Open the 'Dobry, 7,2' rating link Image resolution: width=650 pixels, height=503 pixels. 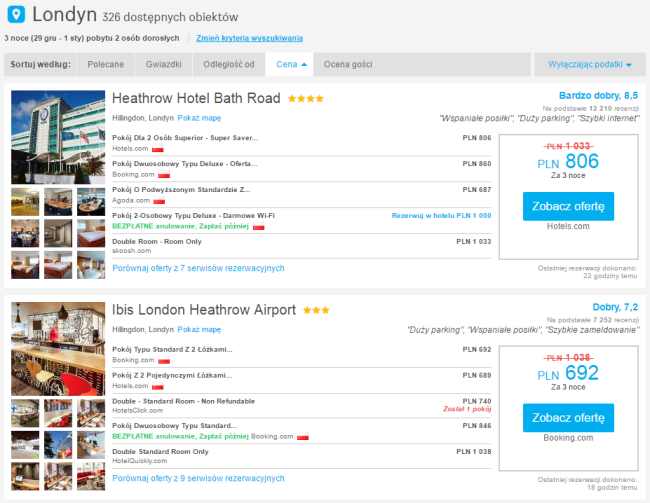(615, 307)
